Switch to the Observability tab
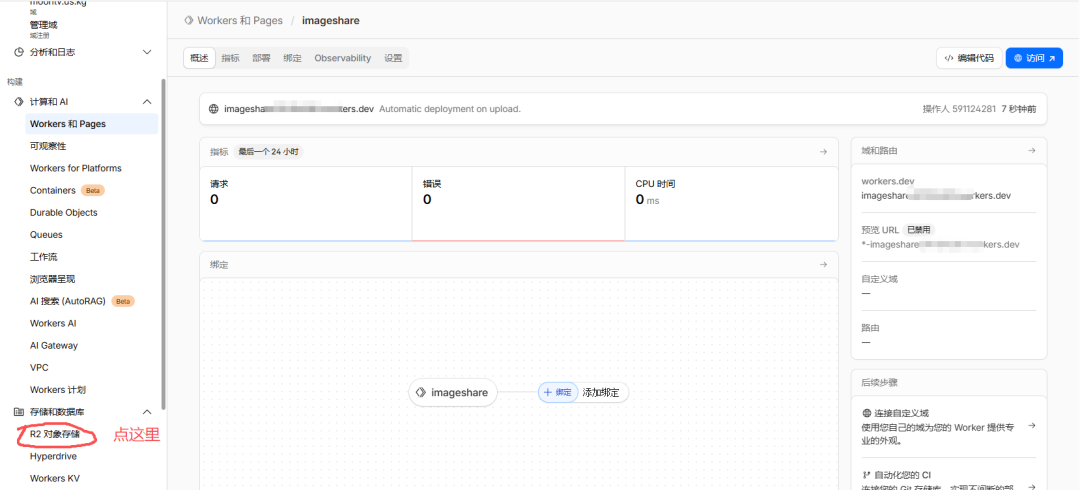Screen dimensions: 1080x490 (x=342, y=58)
